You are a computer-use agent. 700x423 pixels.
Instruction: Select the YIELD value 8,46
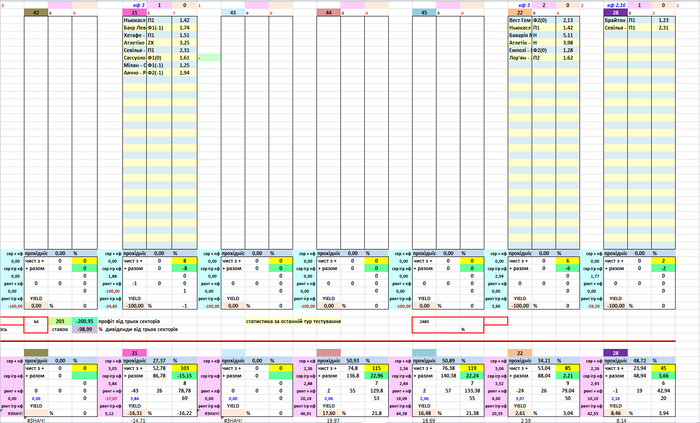tap(616, 413)
